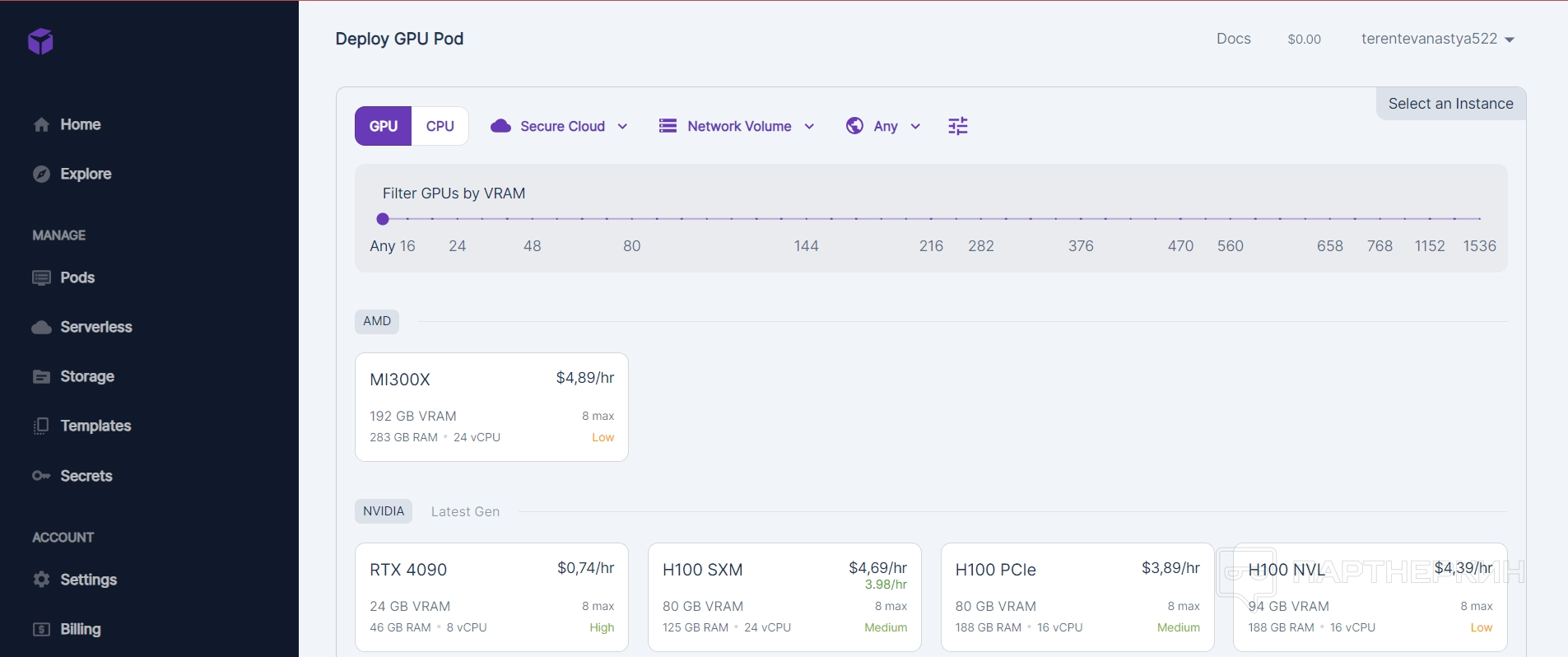Click the Billing dollar icon

tap(41, 629)
